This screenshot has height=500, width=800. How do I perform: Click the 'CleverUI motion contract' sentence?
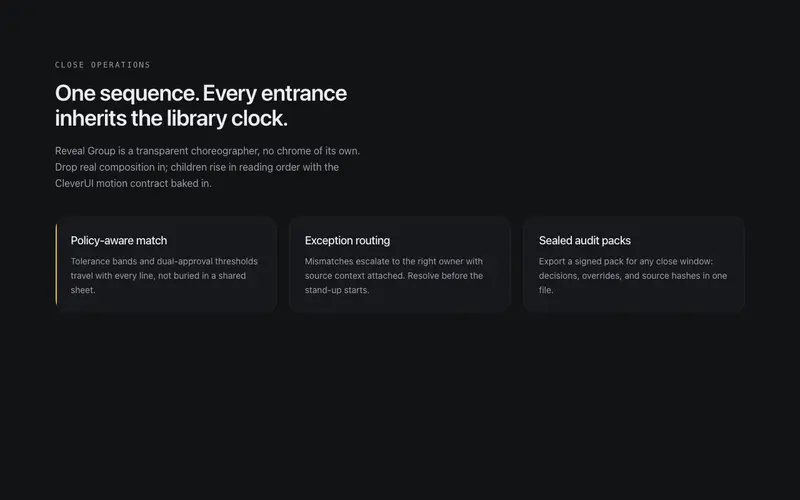[x=133, y=183]
